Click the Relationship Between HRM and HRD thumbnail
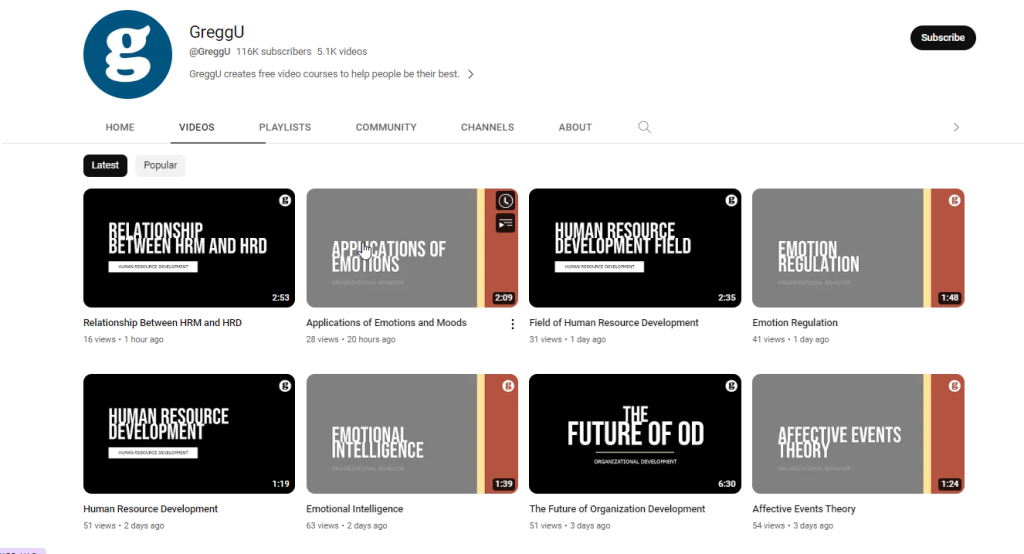Screen dimensions: 1024x554 [x=189, y=247]
